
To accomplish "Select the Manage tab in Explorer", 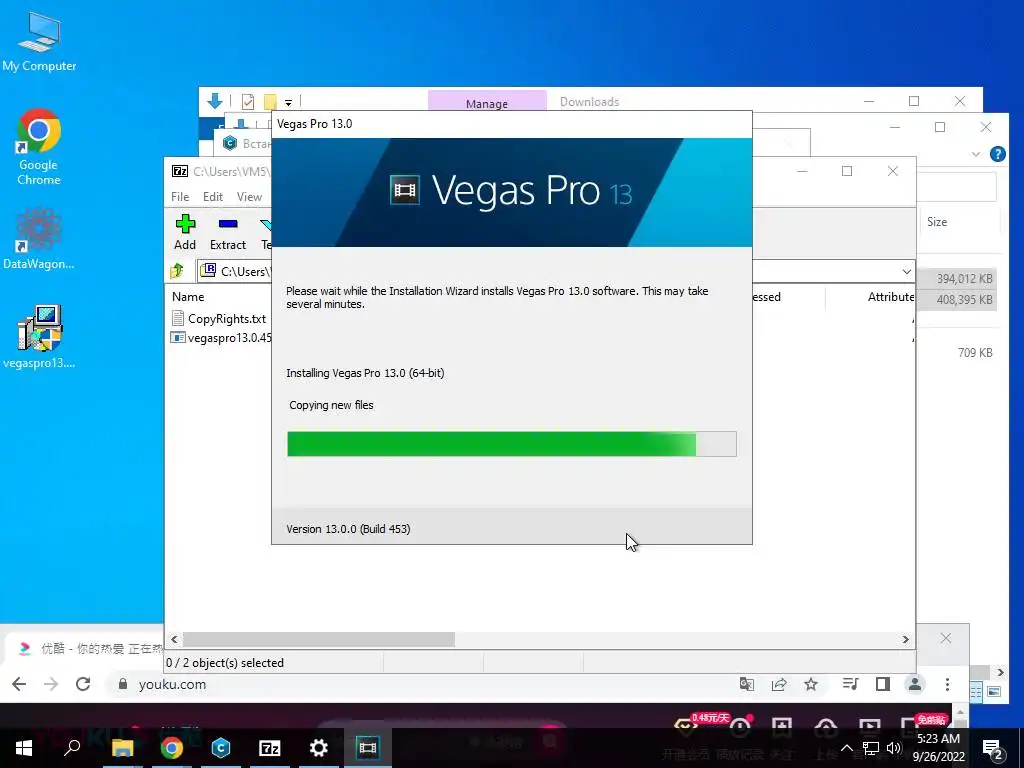I will (x=487, y=103).
